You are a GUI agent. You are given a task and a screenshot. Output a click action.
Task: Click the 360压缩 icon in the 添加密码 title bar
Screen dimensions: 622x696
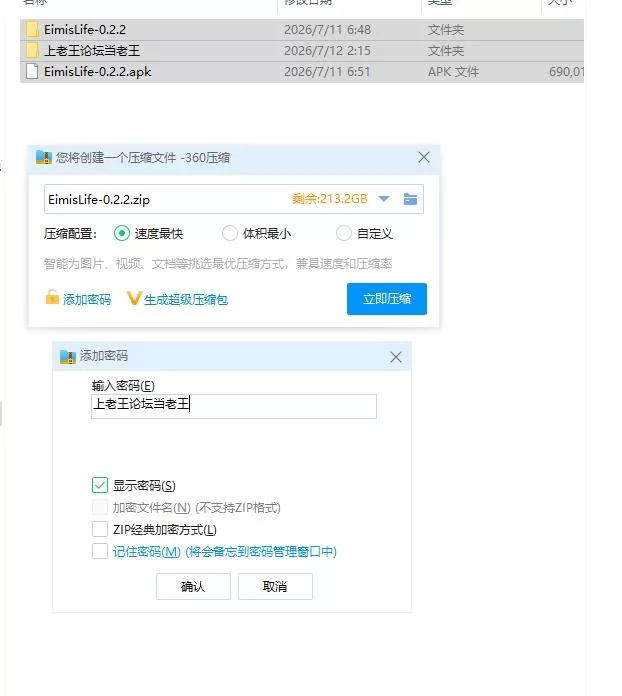(68, 356)
